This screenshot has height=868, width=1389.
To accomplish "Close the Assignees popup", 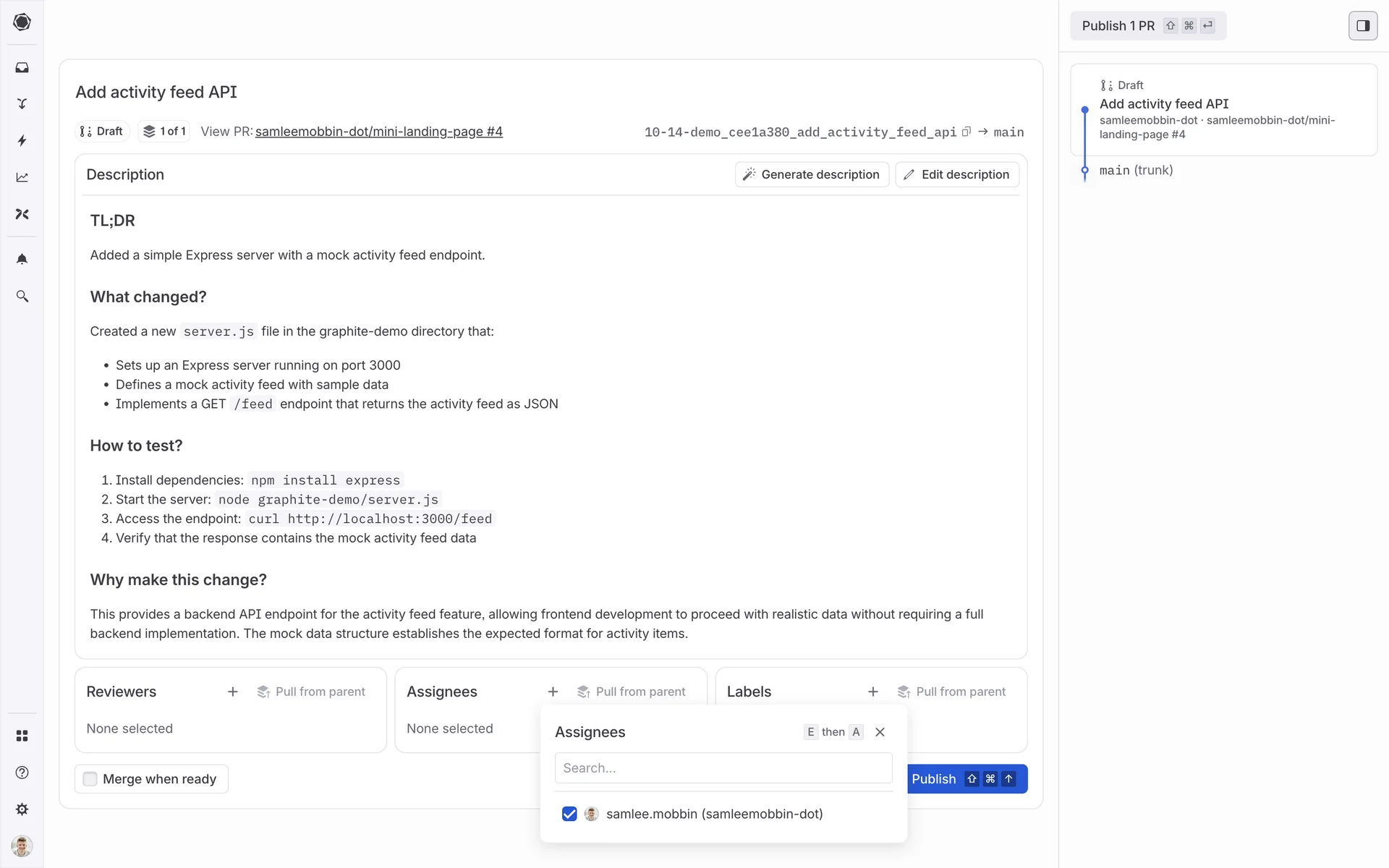I will pos(880,732).
